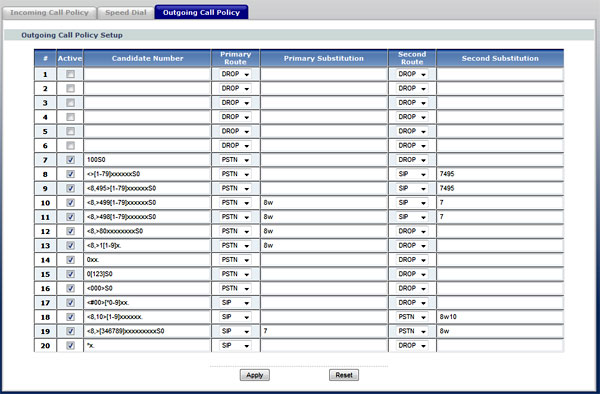Viewport: 600px width, 394px height.
Task: Open Second Route dropdown for rule 3
Action: [412, 103]
